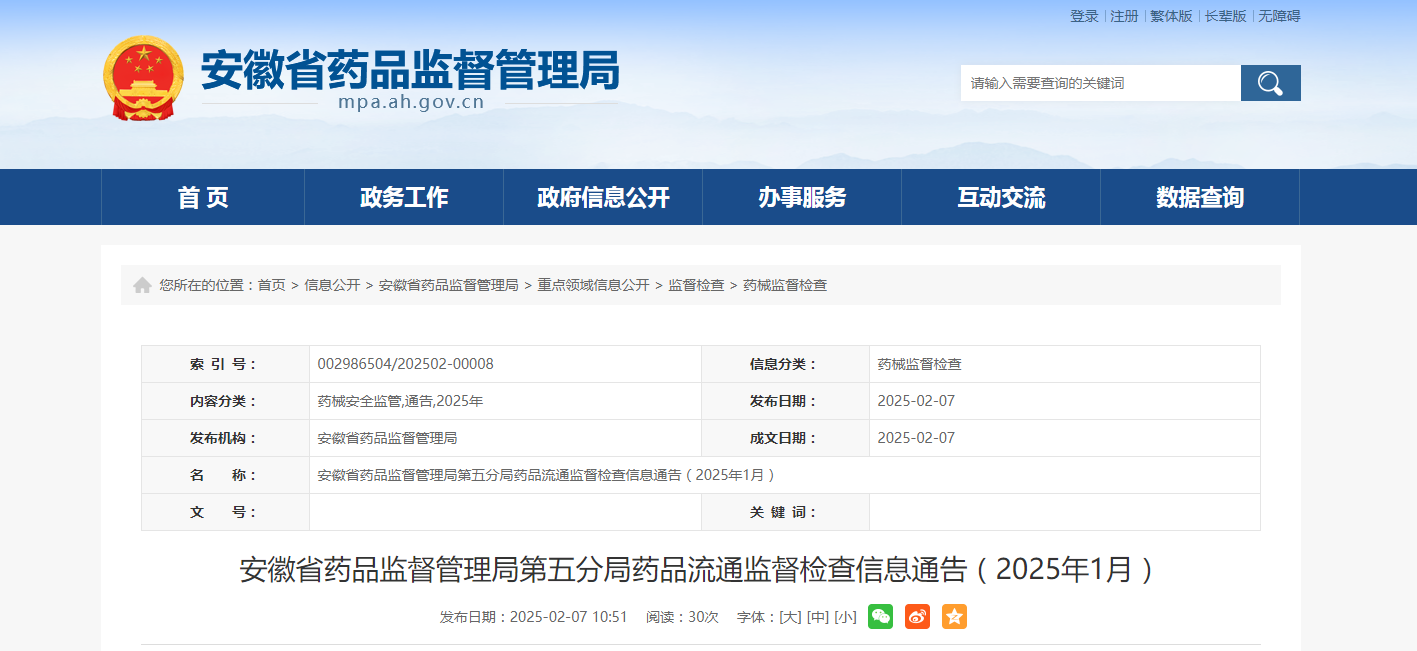Click 发布机构 value 安徽省药品监督管理局

387,438
